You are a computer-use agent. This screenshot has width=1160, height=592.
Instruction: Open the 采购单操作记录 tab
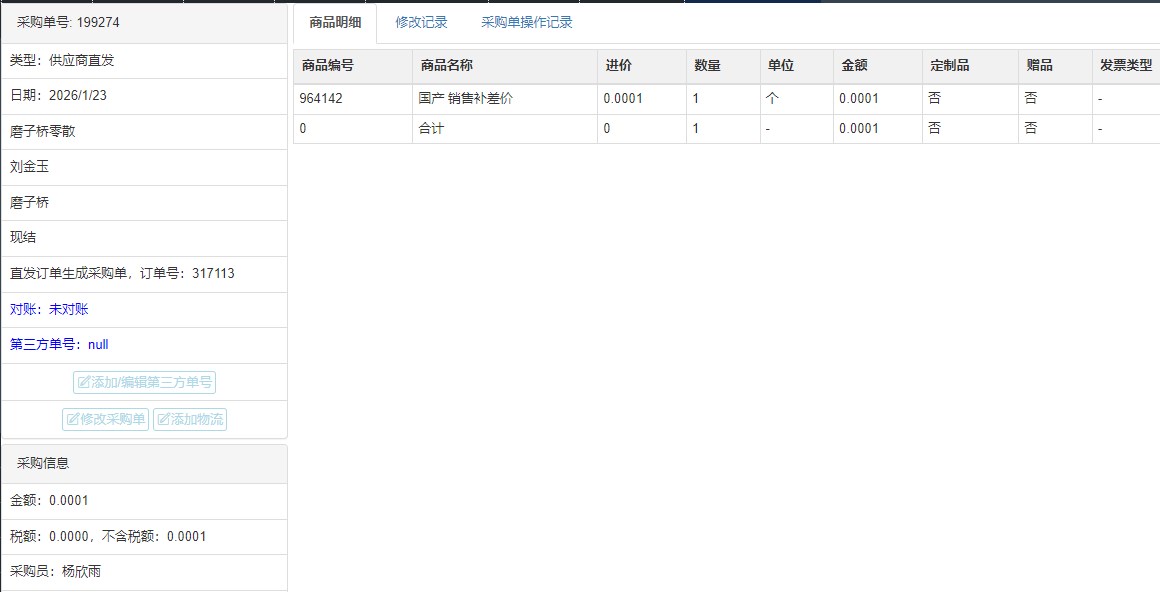point(526,22)
